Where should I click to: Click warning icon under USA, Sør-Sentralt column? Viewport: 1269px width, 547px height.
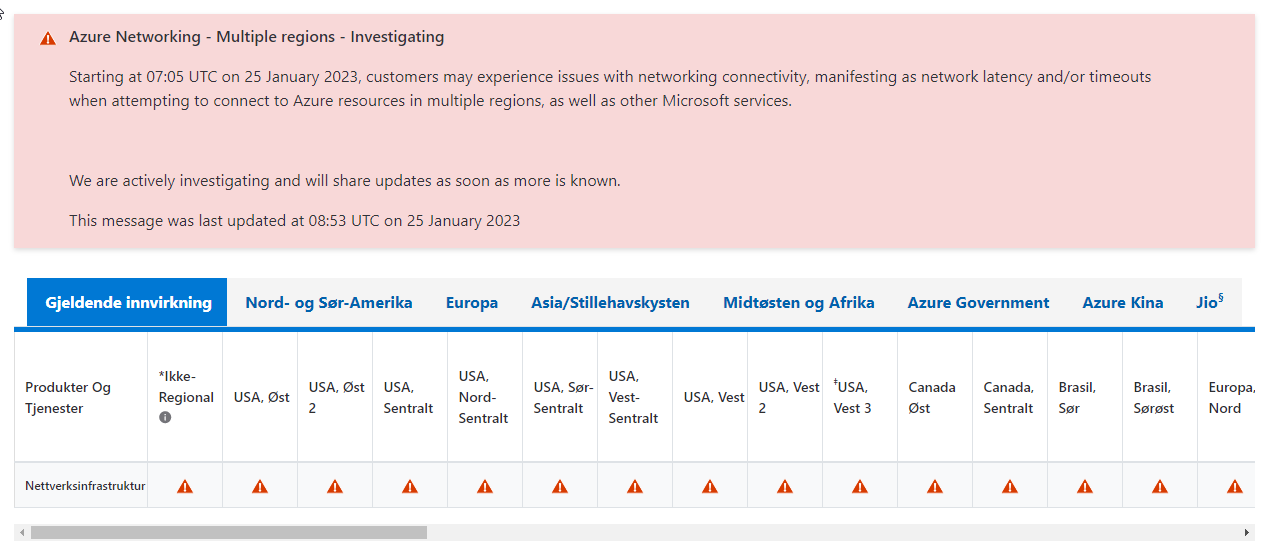pyautogui.click(x=560, y=487)
